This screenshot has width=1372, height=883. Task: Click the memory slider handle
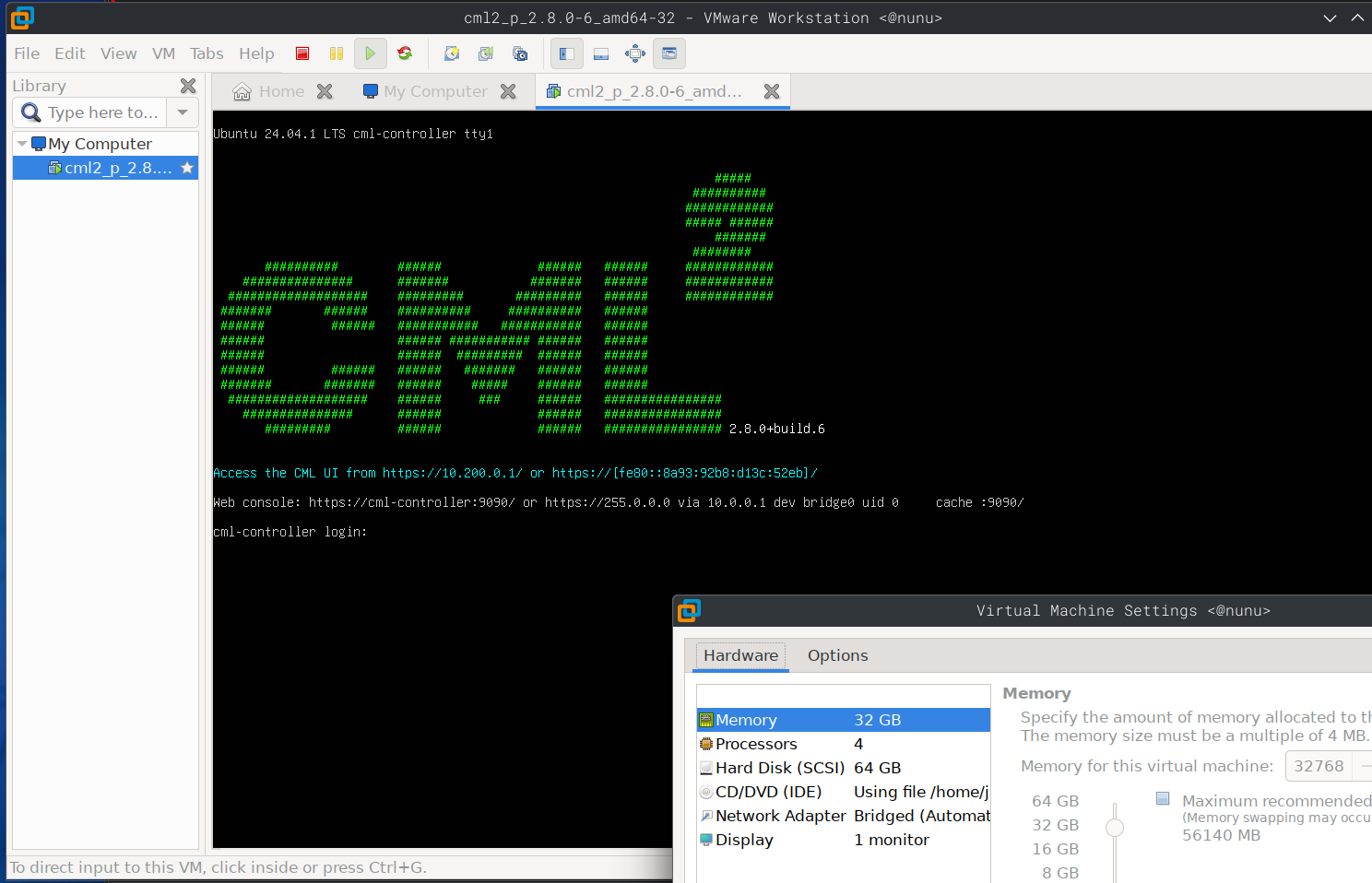click(x=1115, y=828)
